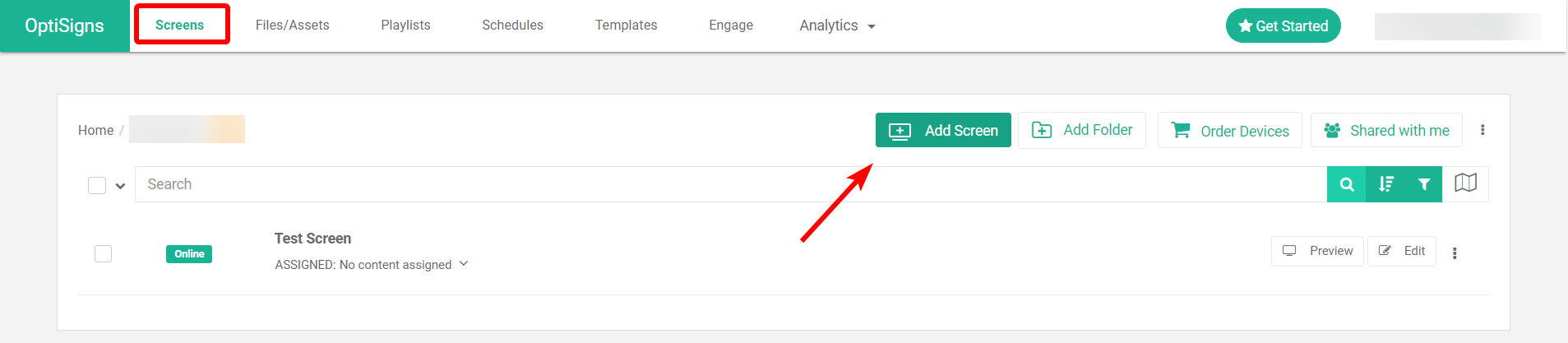The image size is (1568, 343).
Task: Expand the assigned content chevron for Test Screen
Action: [464, 264]
